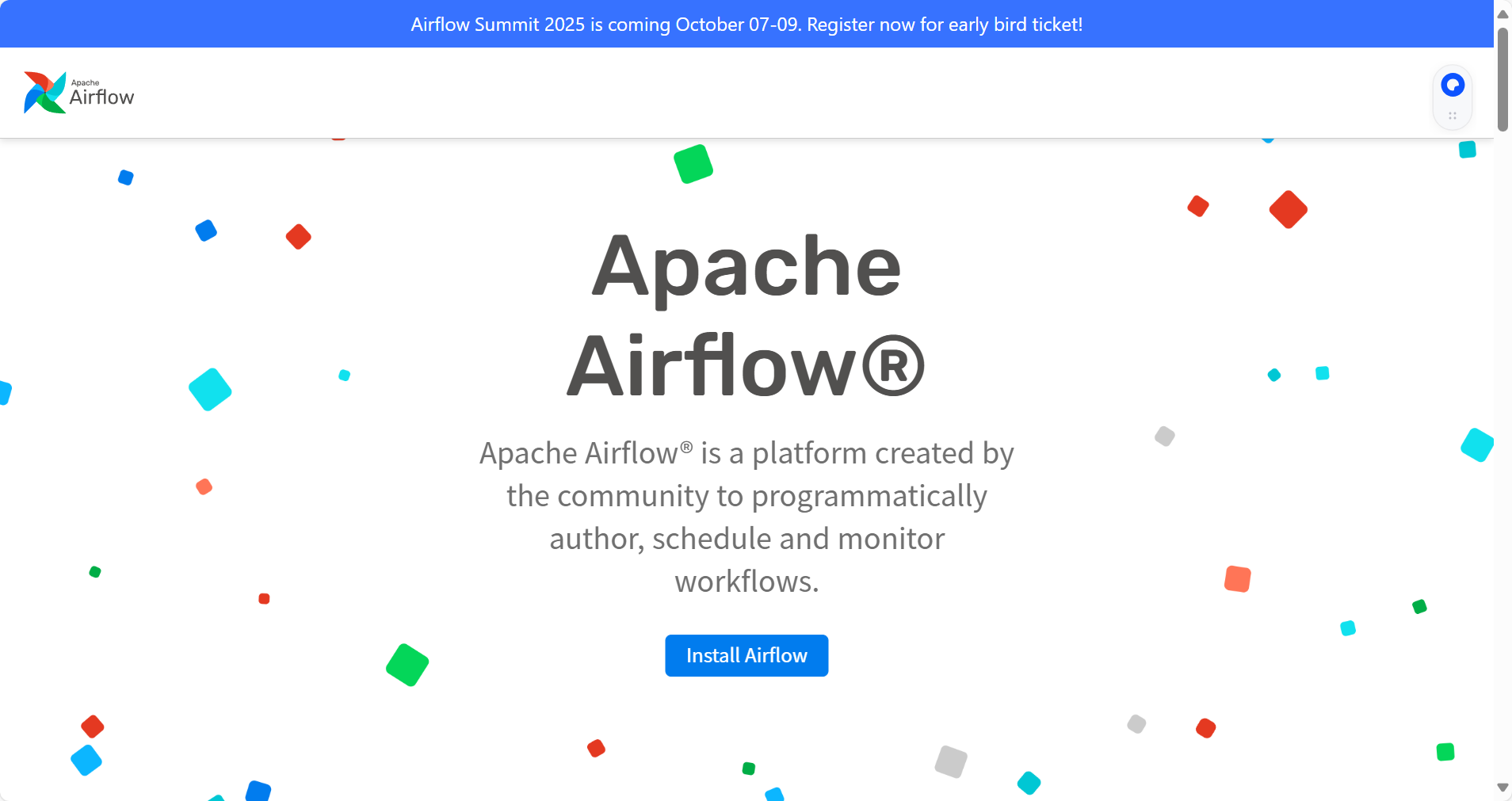Viewport: 1512px width, 801px height.
Task: Open the Airflow Summit 2025 banner announcement
Action: 746,24
